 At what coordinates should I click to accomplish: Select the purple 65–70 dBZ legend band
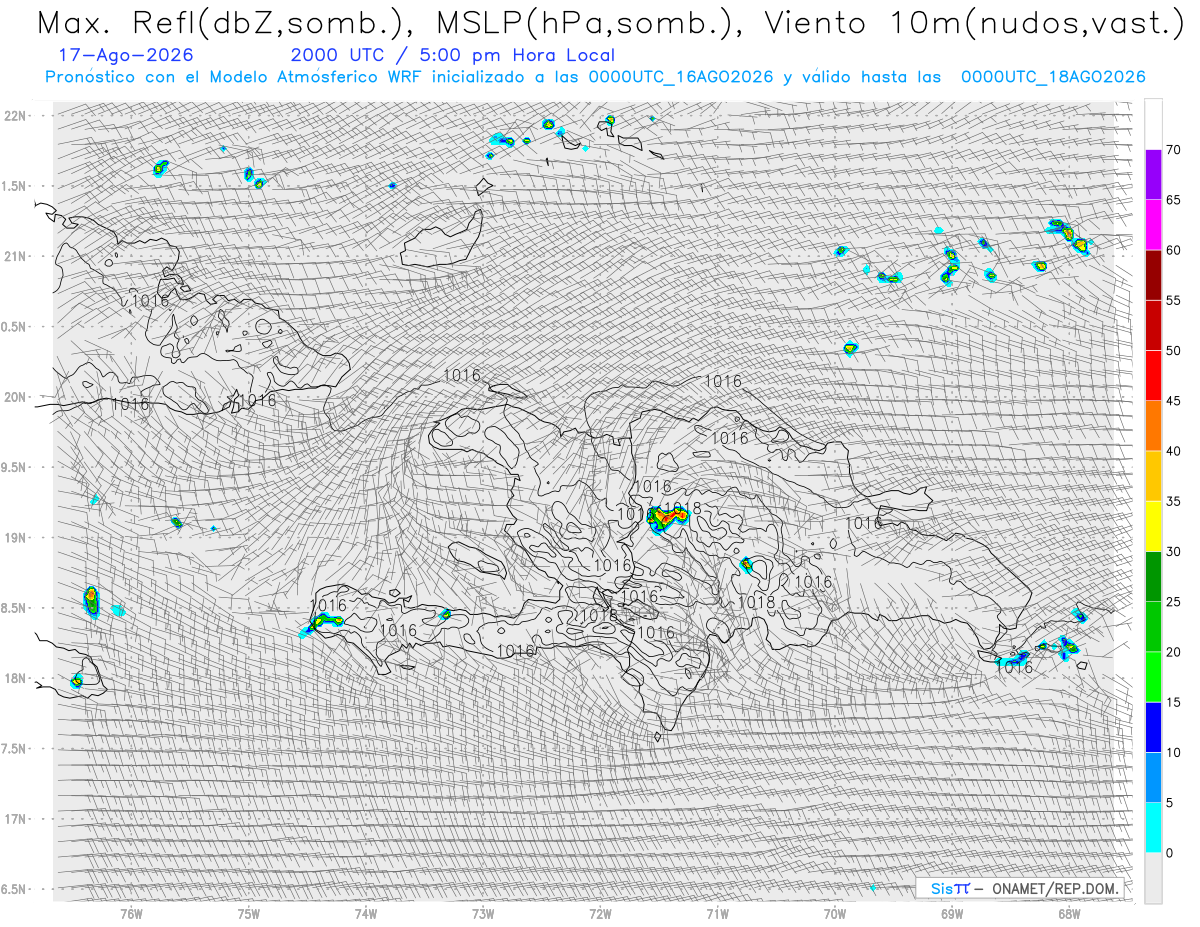tap(1153, 175)
